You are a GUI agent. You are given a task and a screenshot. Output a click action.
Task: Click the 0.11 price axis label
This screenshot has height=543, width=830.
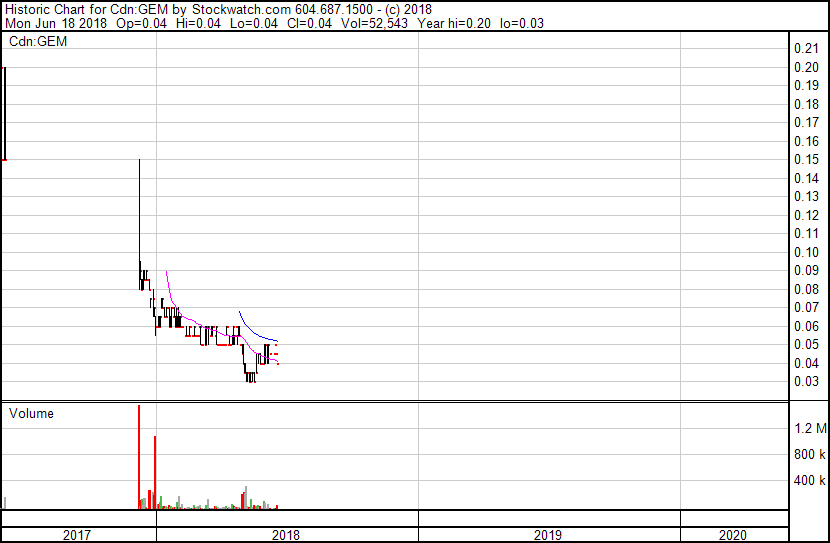click(x=806, y=233)
